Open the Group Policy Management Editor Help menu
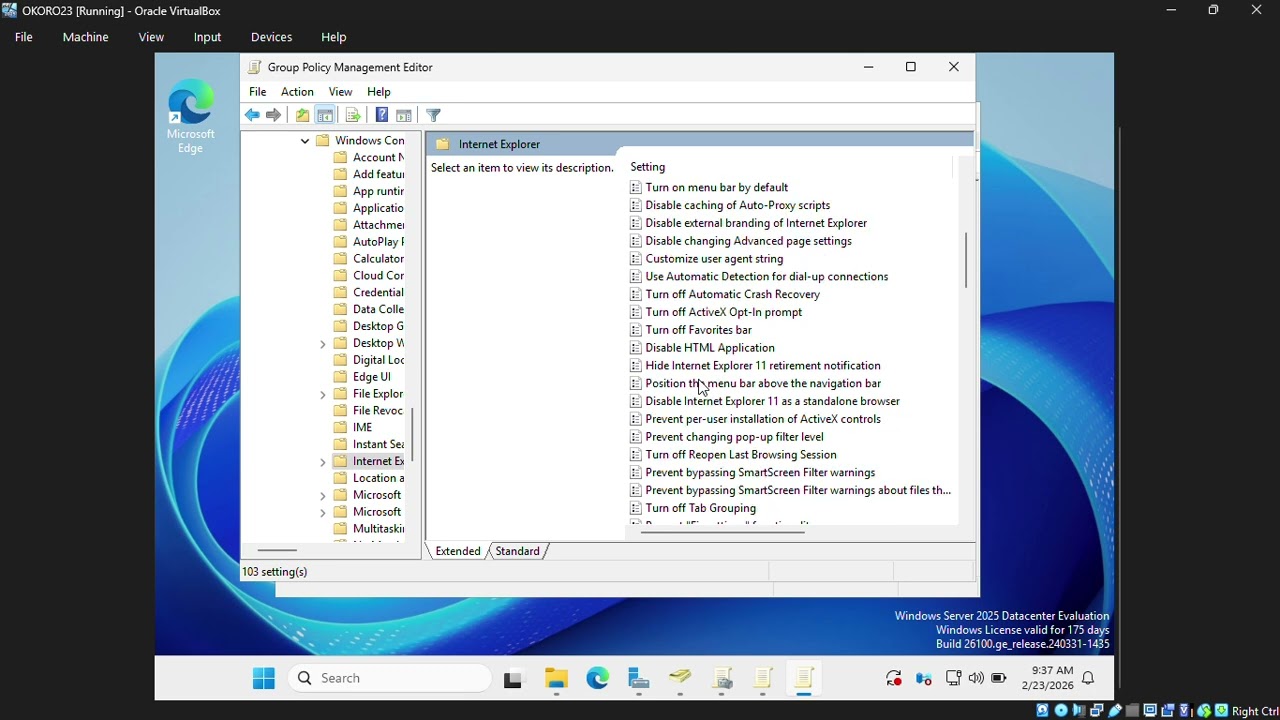The image size is (1280, 720). (378, 92)
